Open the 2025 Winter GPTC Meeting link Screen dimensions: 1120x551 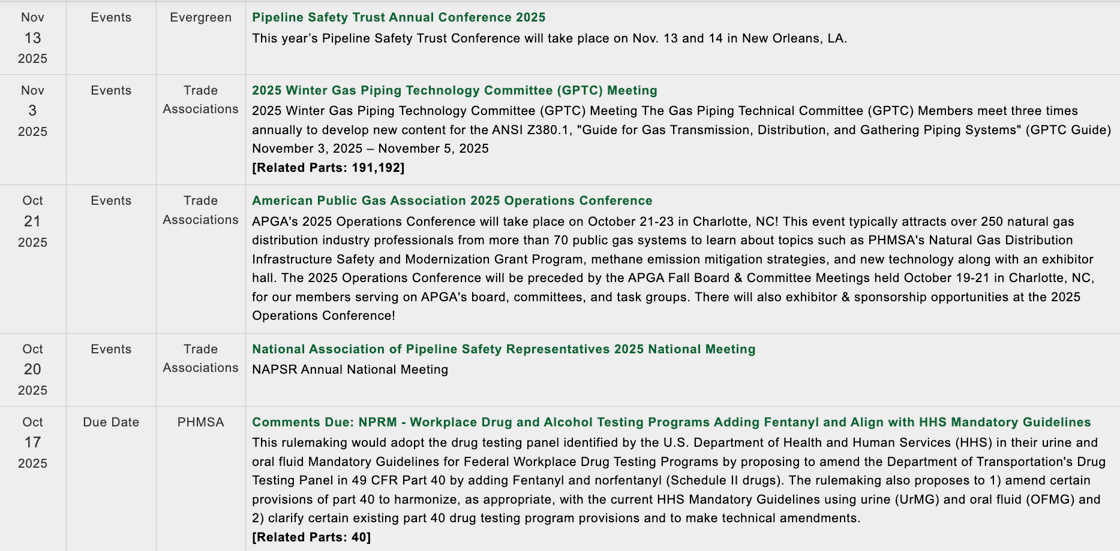click(x=454, y=90)
